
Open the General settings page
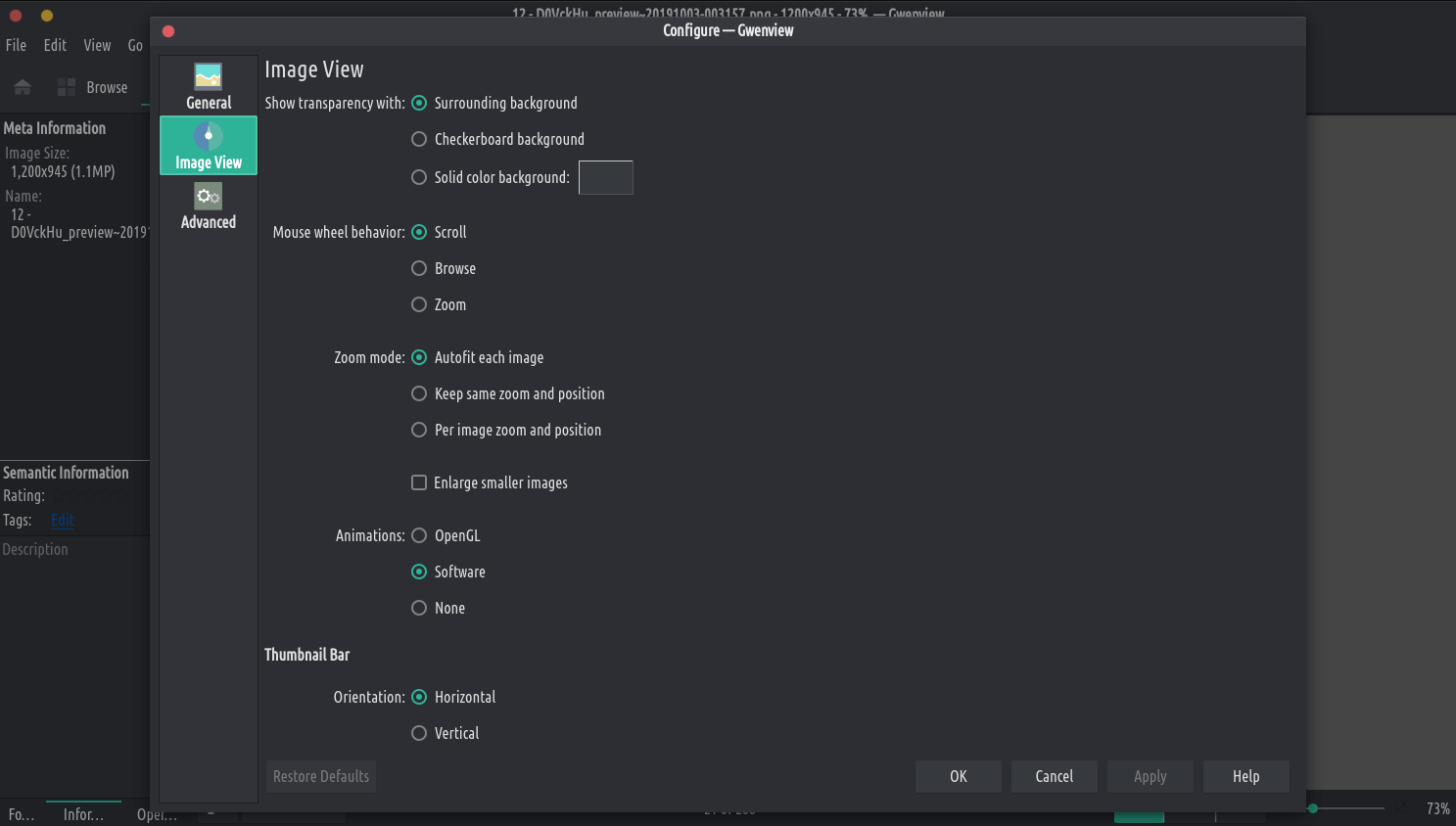tap(209, 86)
